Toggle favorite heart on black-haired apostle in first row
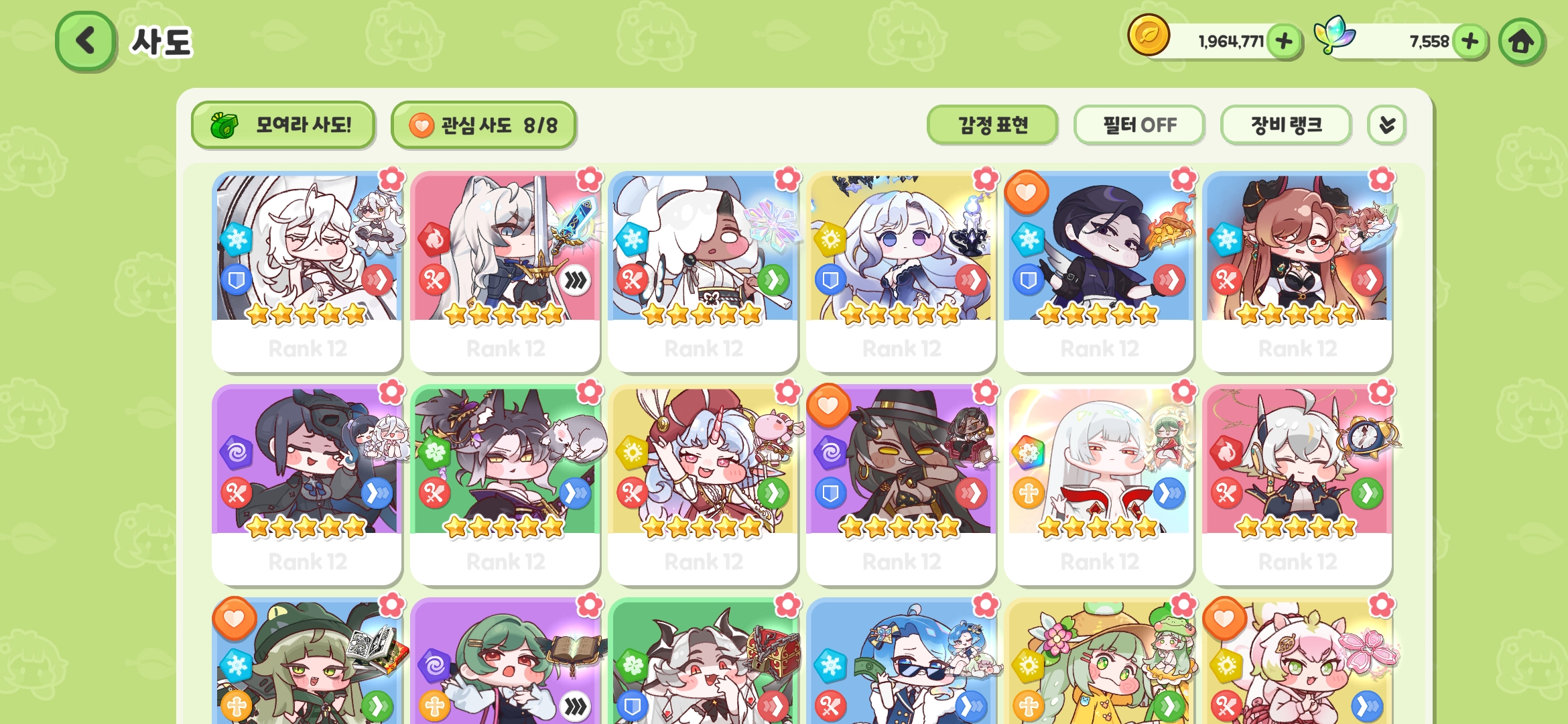1568x724 pixels. click(x=1026, y=192)
